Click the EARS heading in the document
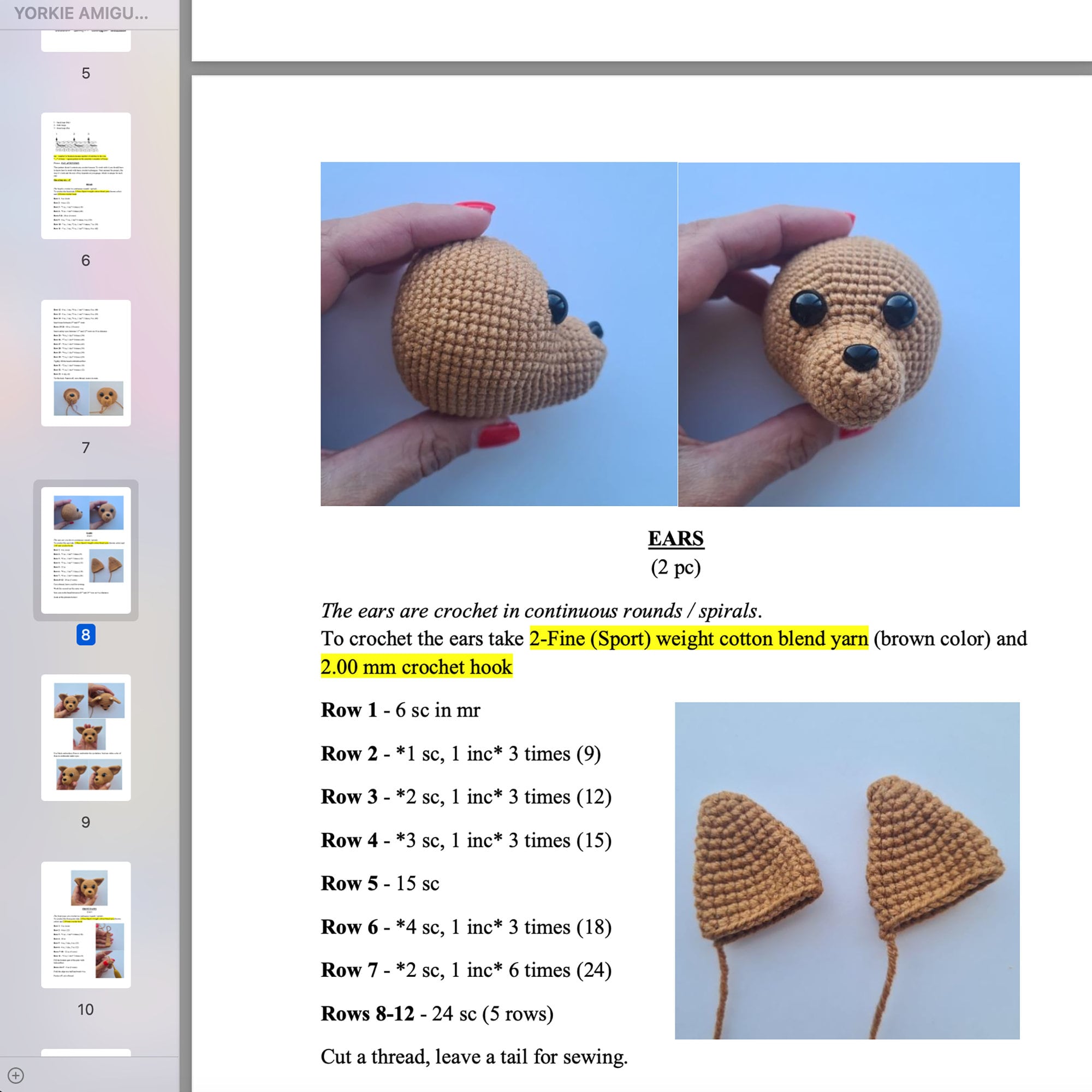The image size is (1092, 1092). [675, 538]
